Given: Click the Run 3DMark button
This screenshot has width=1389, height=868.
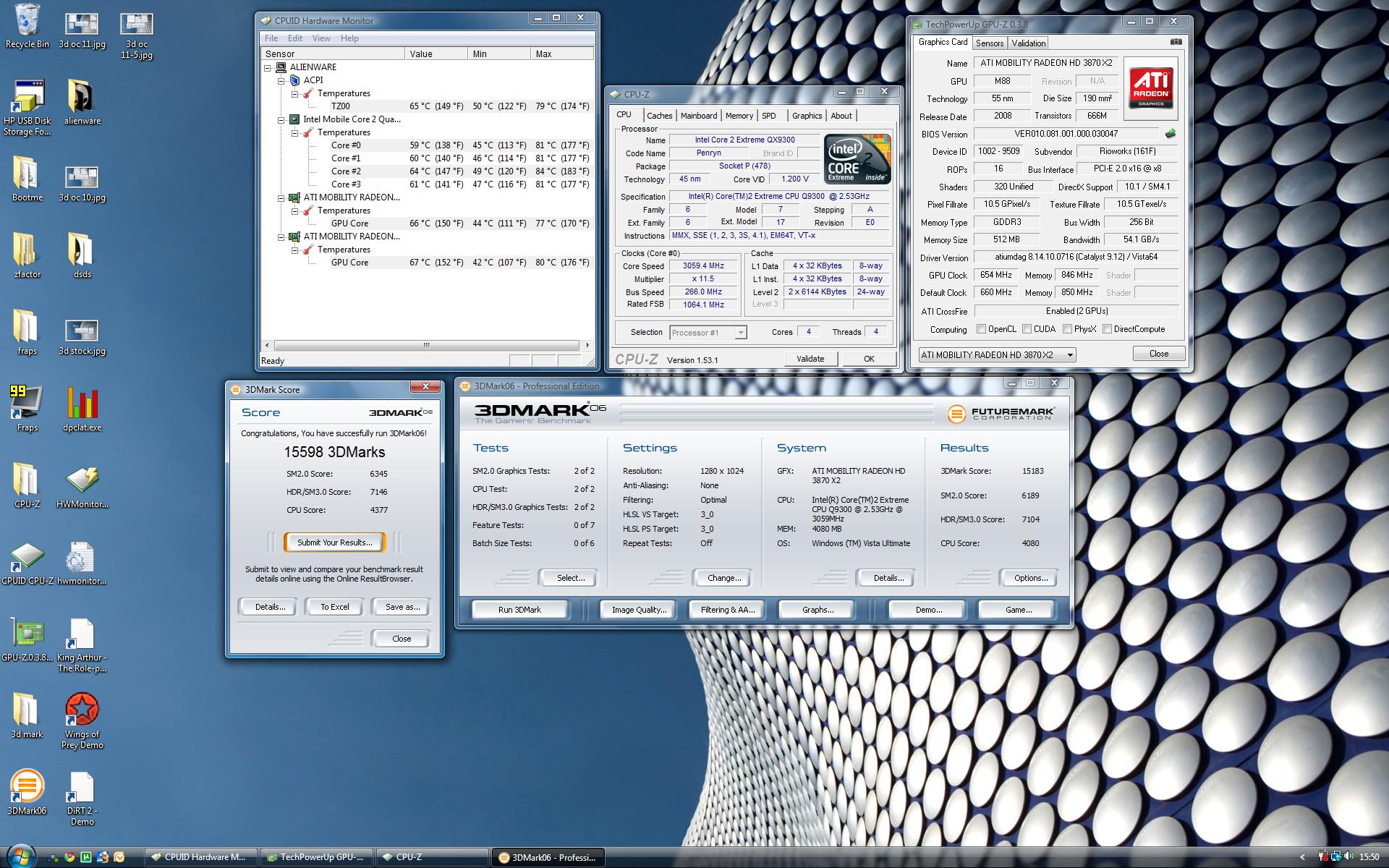Looking at the screenshot, I should coord(519,610).
